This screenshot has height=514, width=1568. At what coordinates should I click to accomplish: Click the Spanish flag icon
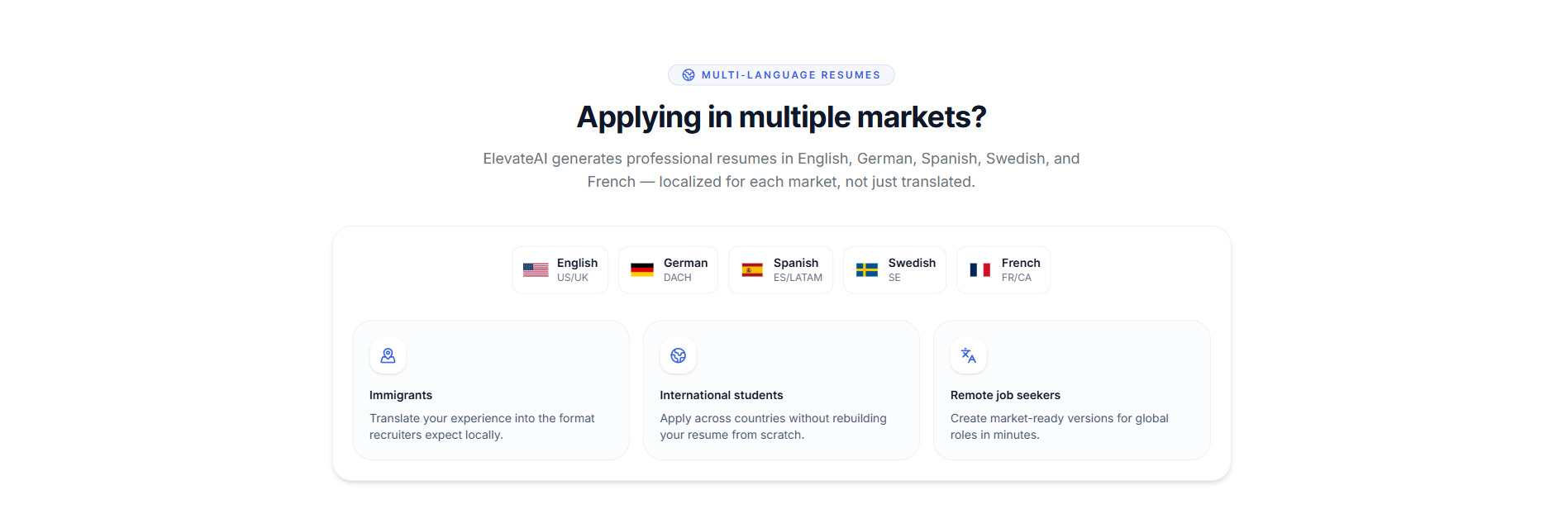(x=753, y=269)
